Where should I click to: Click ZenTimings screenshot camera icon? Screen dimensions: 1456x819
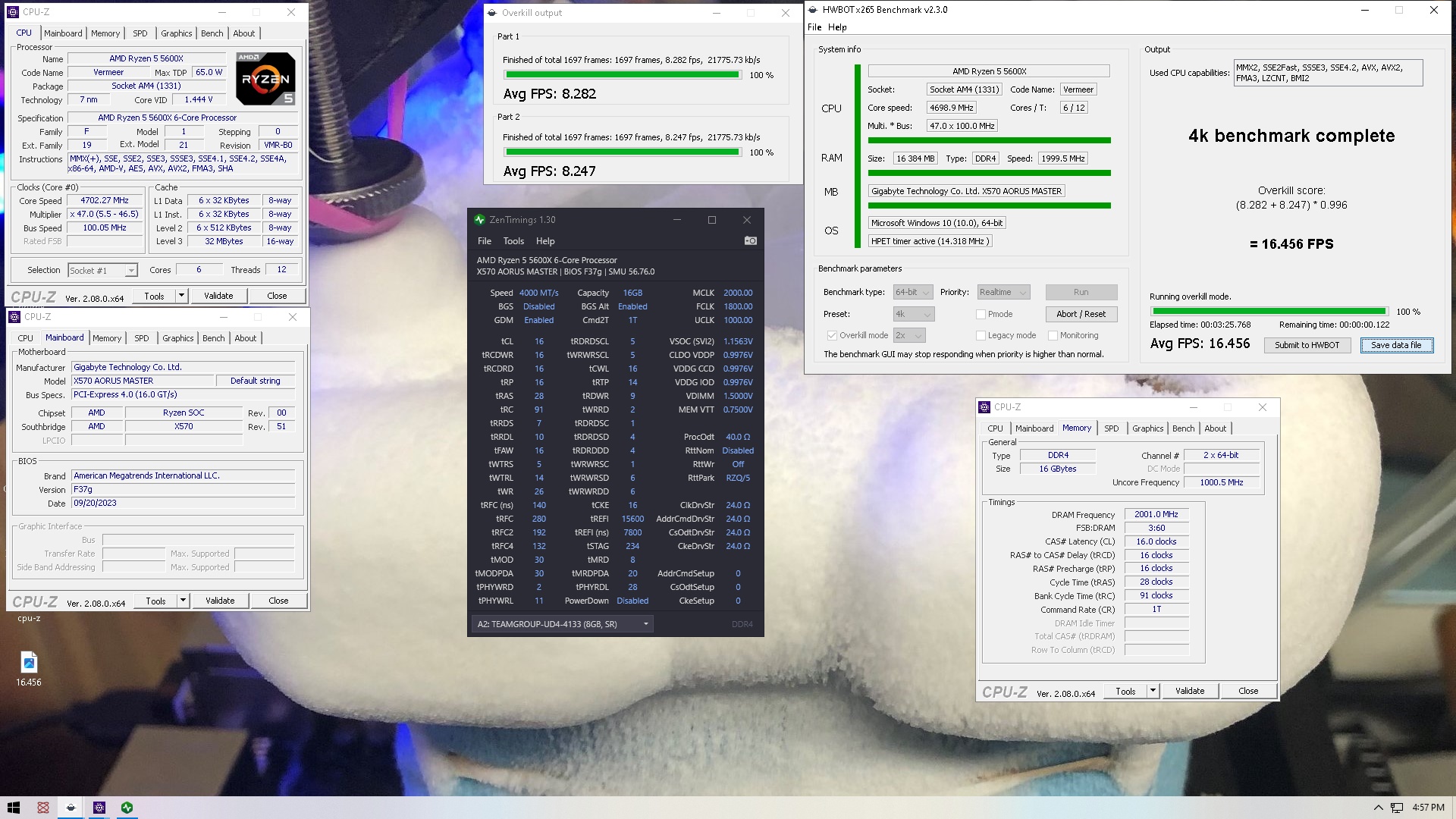pos(750,240)
